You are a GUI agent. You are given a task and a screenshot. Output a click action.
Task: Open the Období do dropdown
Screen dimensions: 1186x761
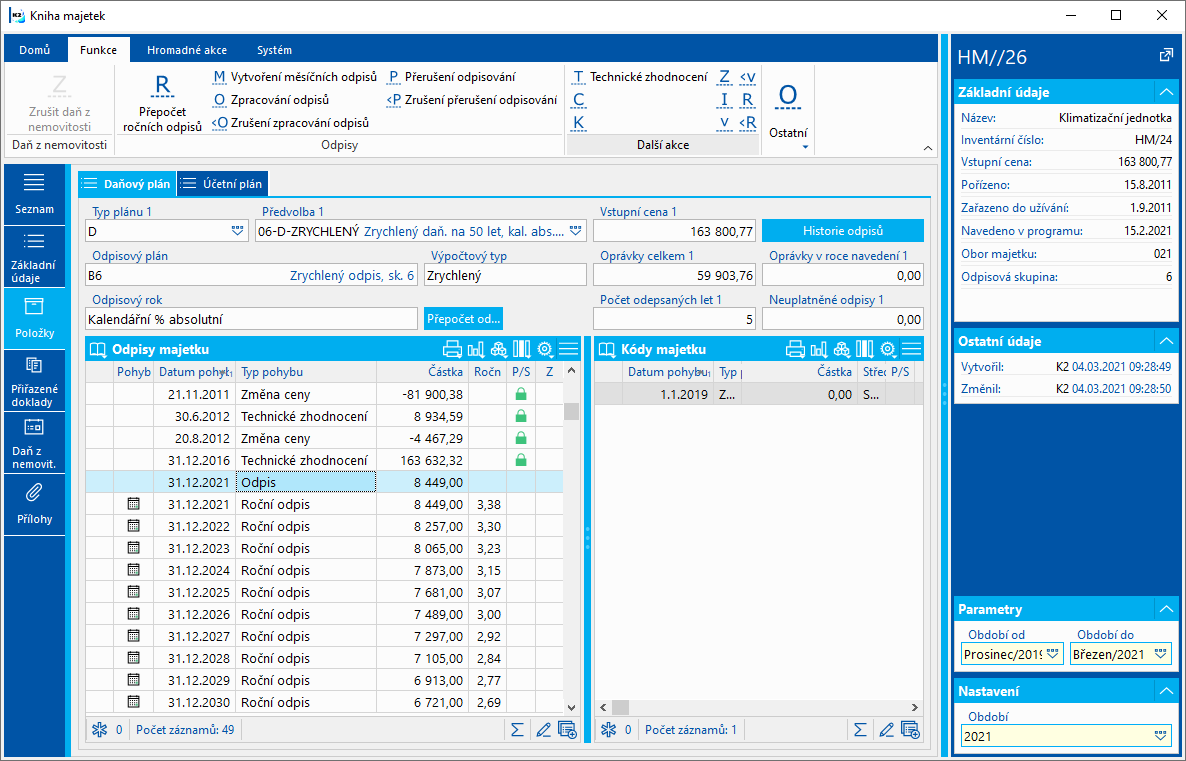point(1161,654)
